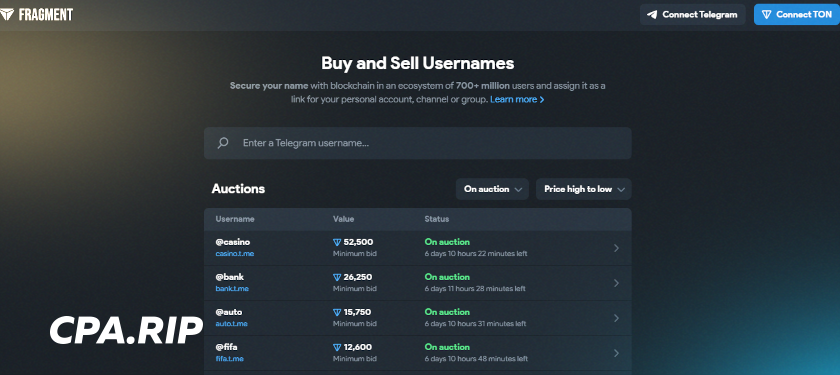Open the auto.t.me link
Screen dimensions: 840x375
coord(231,324)
